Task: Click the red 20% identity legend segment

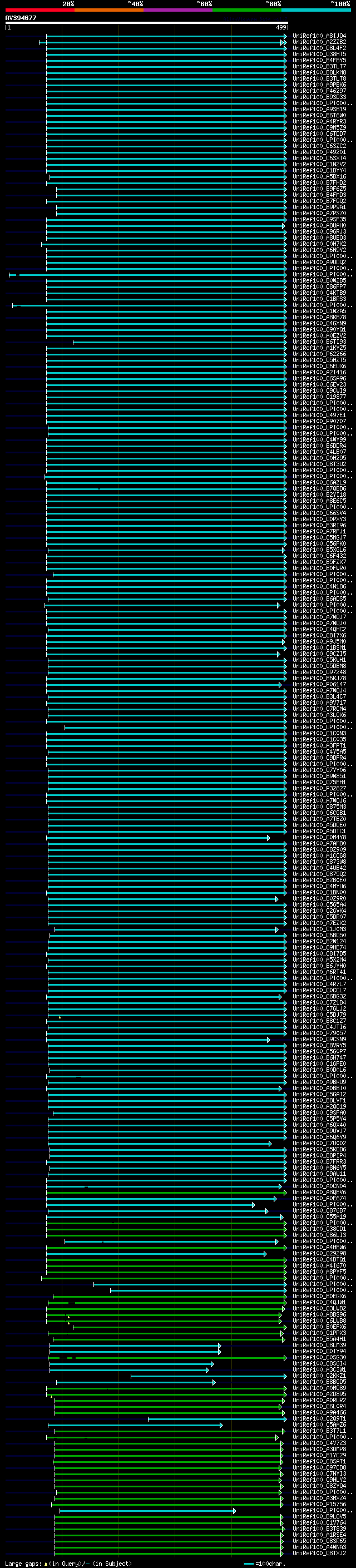Action: (x=39, y=10)
